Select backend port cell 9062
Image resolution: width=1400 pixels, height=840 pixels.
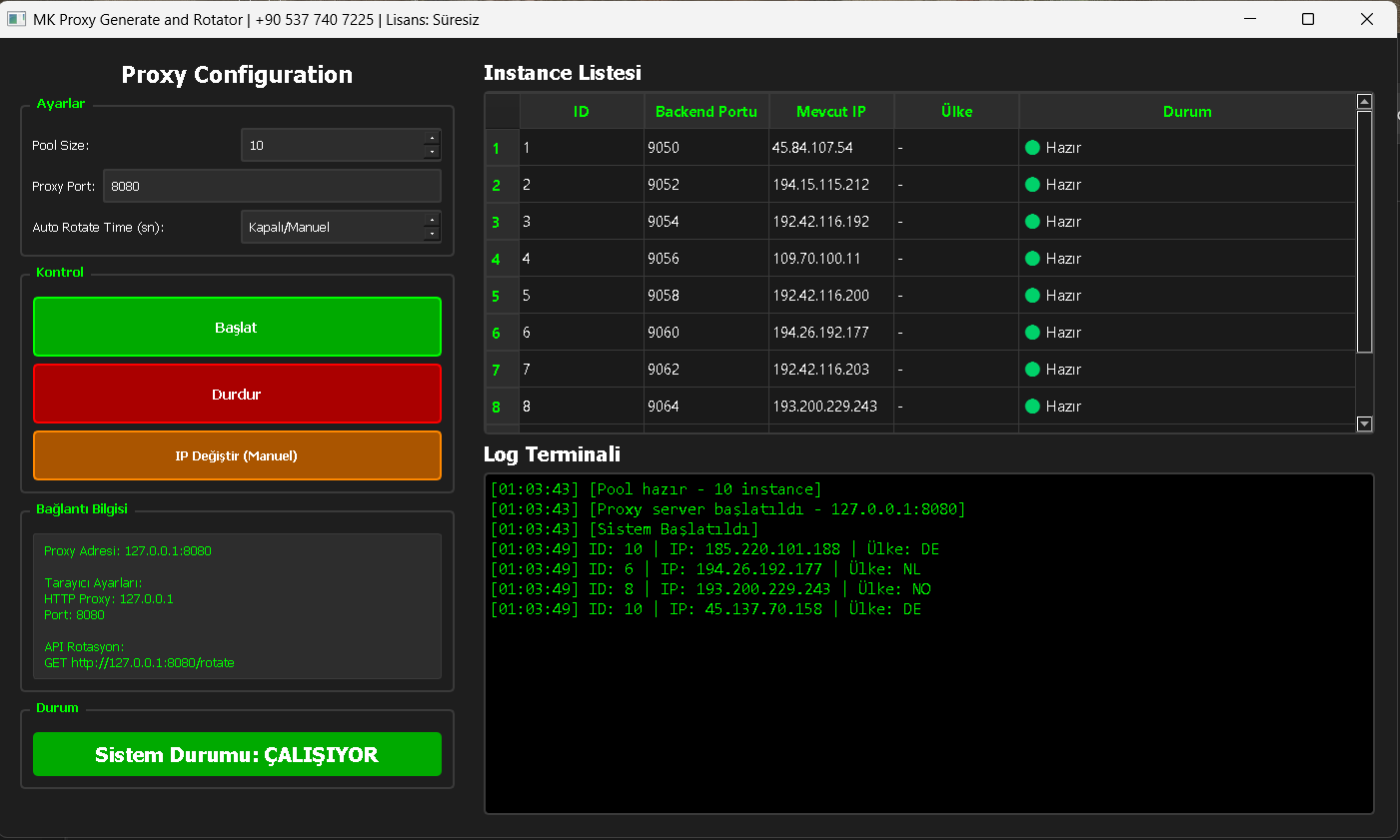(706, 370)
